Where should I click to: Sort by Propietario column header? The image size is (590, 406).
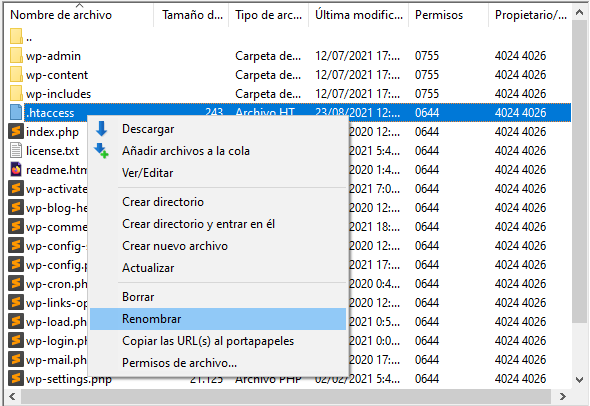[530, 15]
